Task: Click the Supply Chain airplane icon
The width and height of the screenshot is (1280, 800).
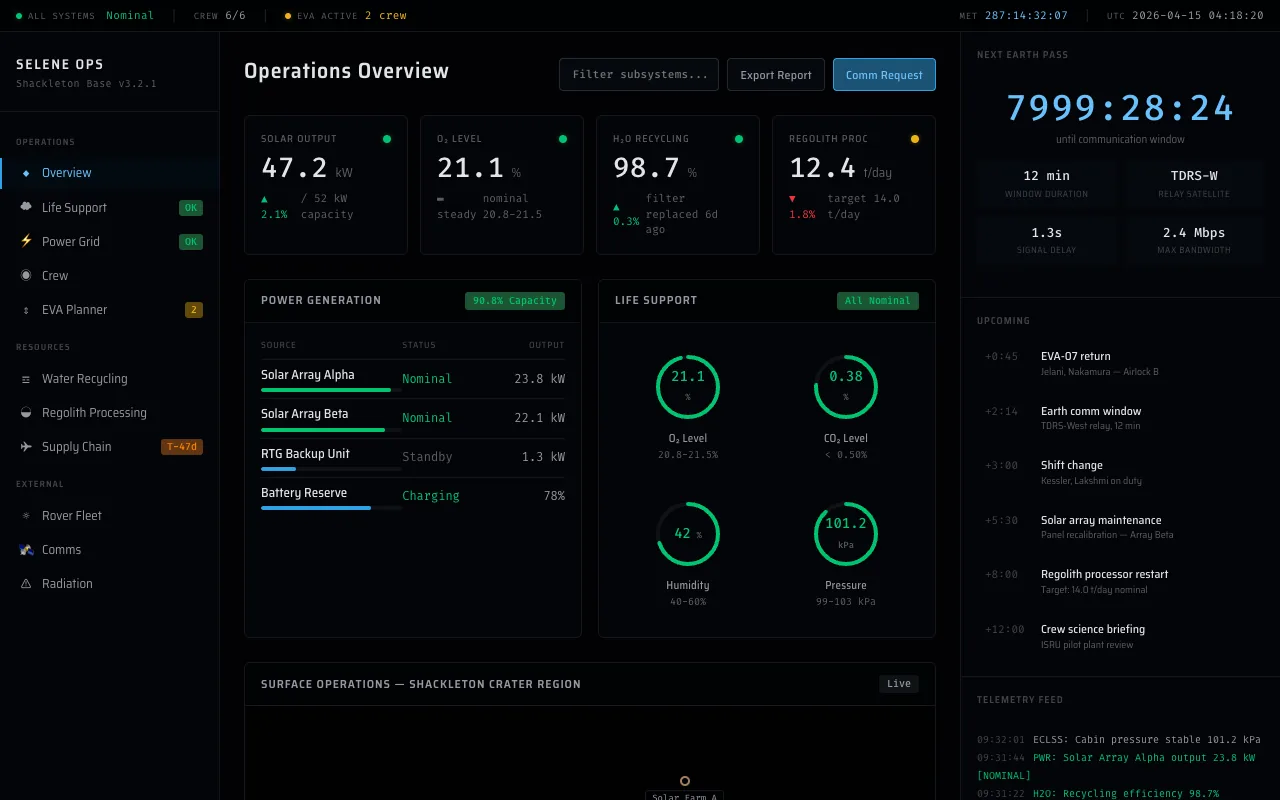Action: click(x=26, y=447)
